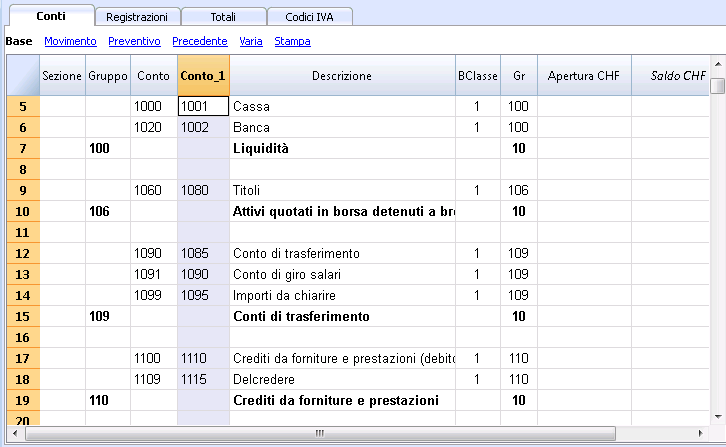Select the Conto column header
The height and width of the screenshot is (447, 726).
[x=154, y=76]
